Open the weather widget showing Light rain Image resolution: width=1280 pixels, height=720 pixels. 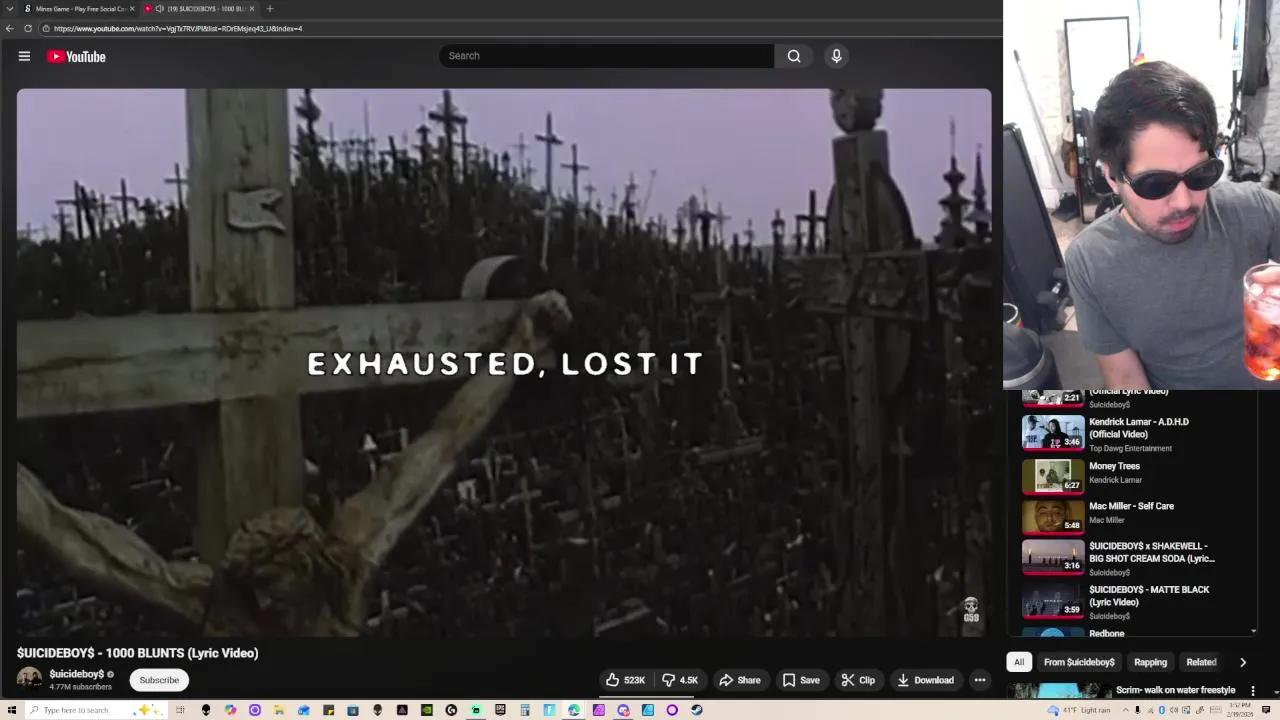[1080, 710]
